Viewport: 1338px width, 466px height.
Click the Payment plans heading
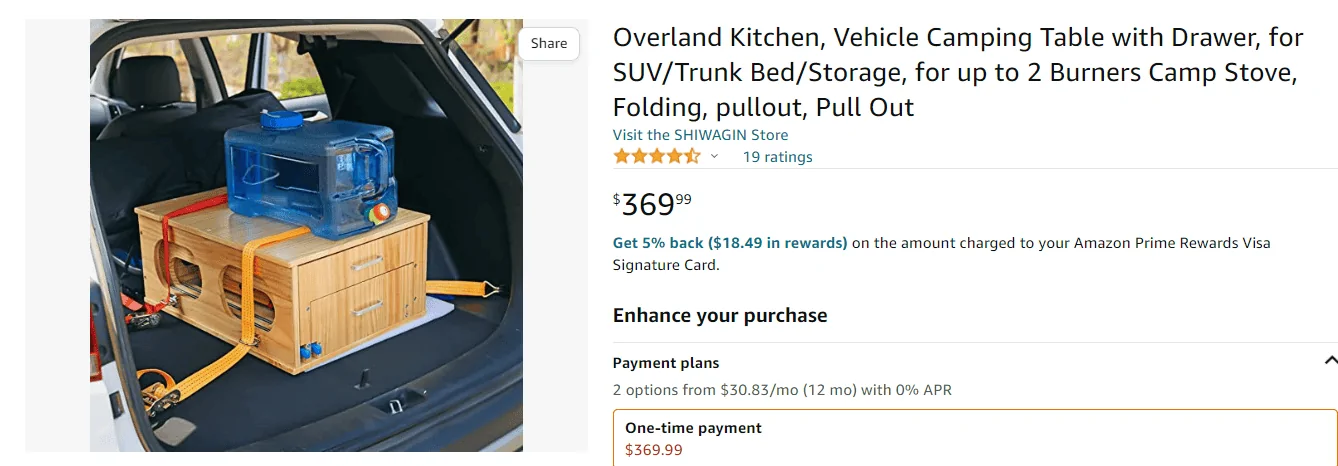[666, 363]
